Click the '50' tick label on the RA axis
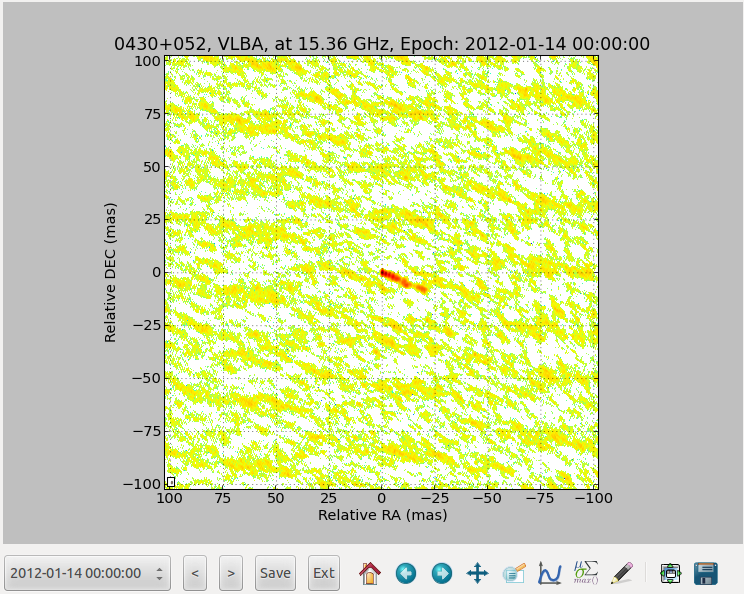The image size is (744, 594). (275, 499)
